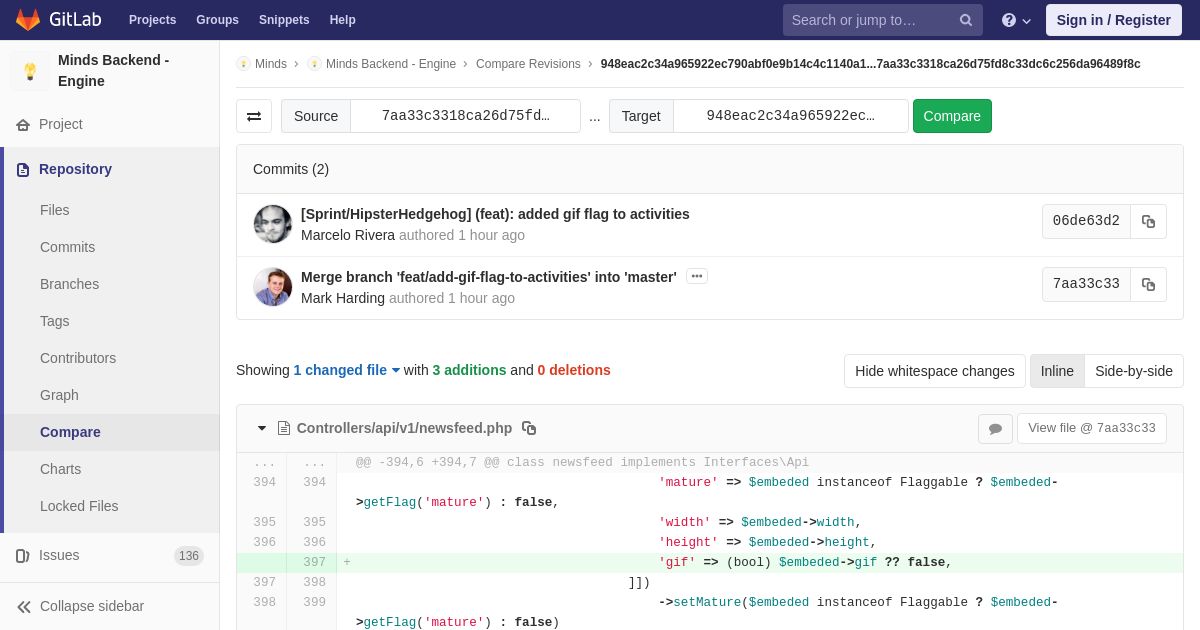The height and width of the screenshot is (630, 1200).
Task: Toggle comments for newsfeed.php file
Action: (x=995, y=429)
